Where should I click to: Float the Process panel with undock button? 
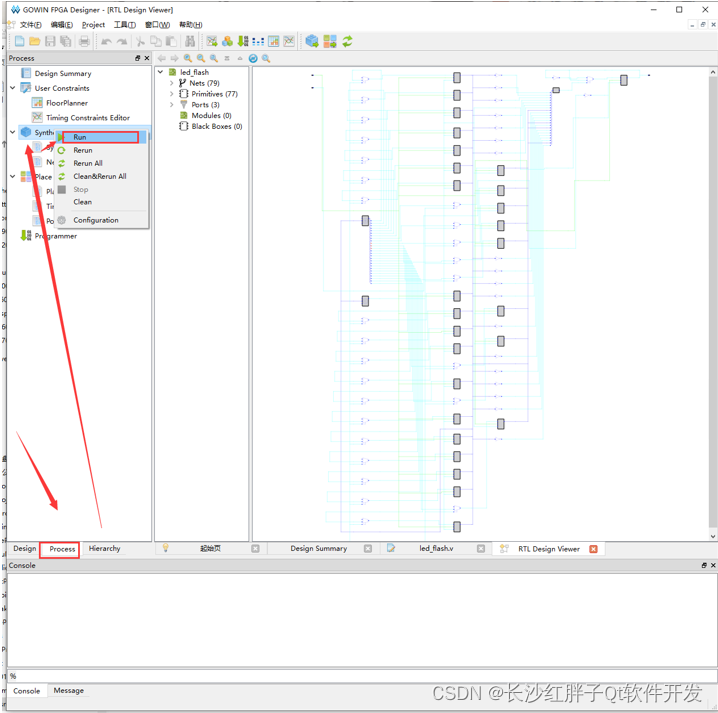pos(137,58)
